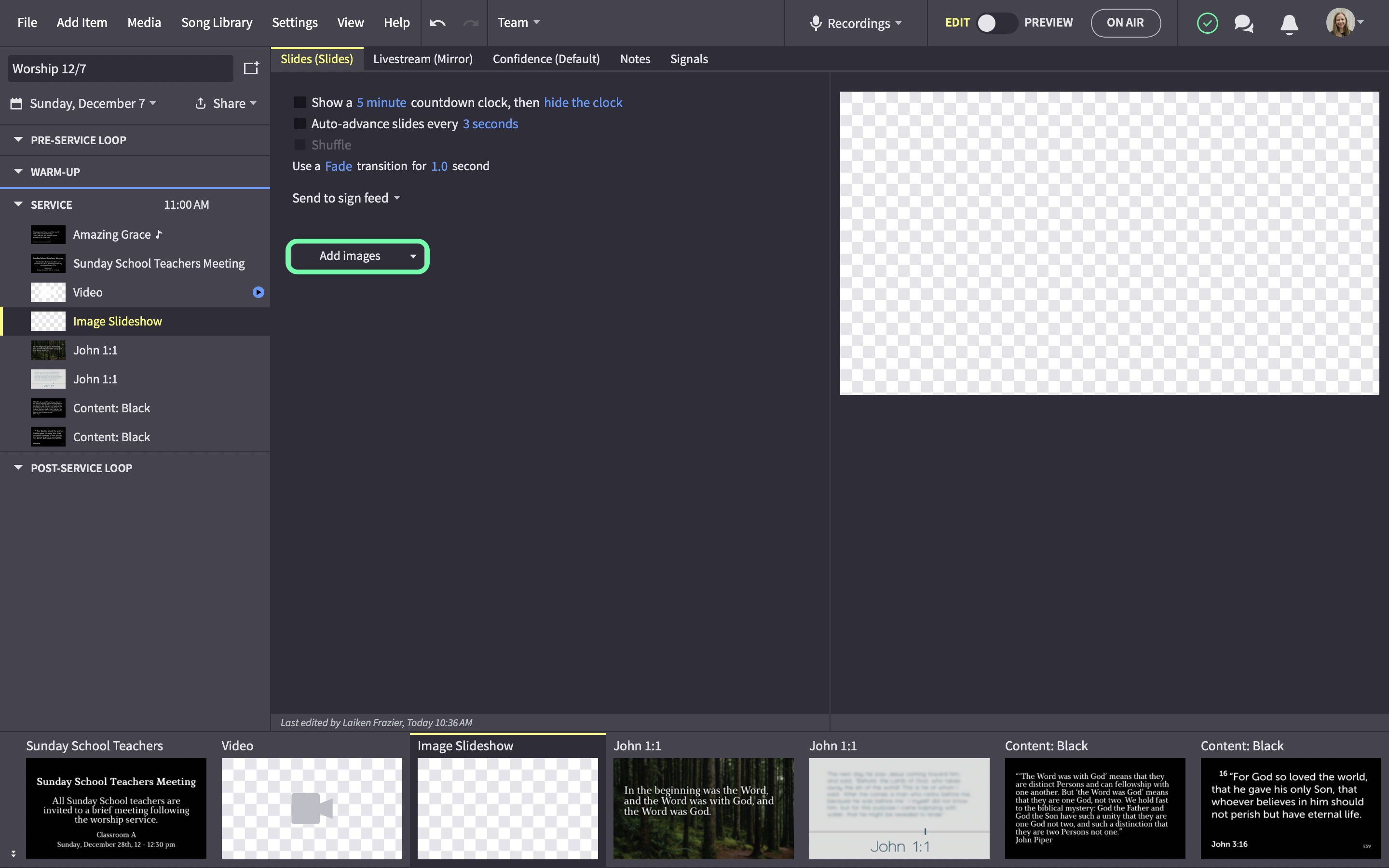Open the notifications bell icon
Screen dimensions: 1389x868
click(x=1289, y=24)
